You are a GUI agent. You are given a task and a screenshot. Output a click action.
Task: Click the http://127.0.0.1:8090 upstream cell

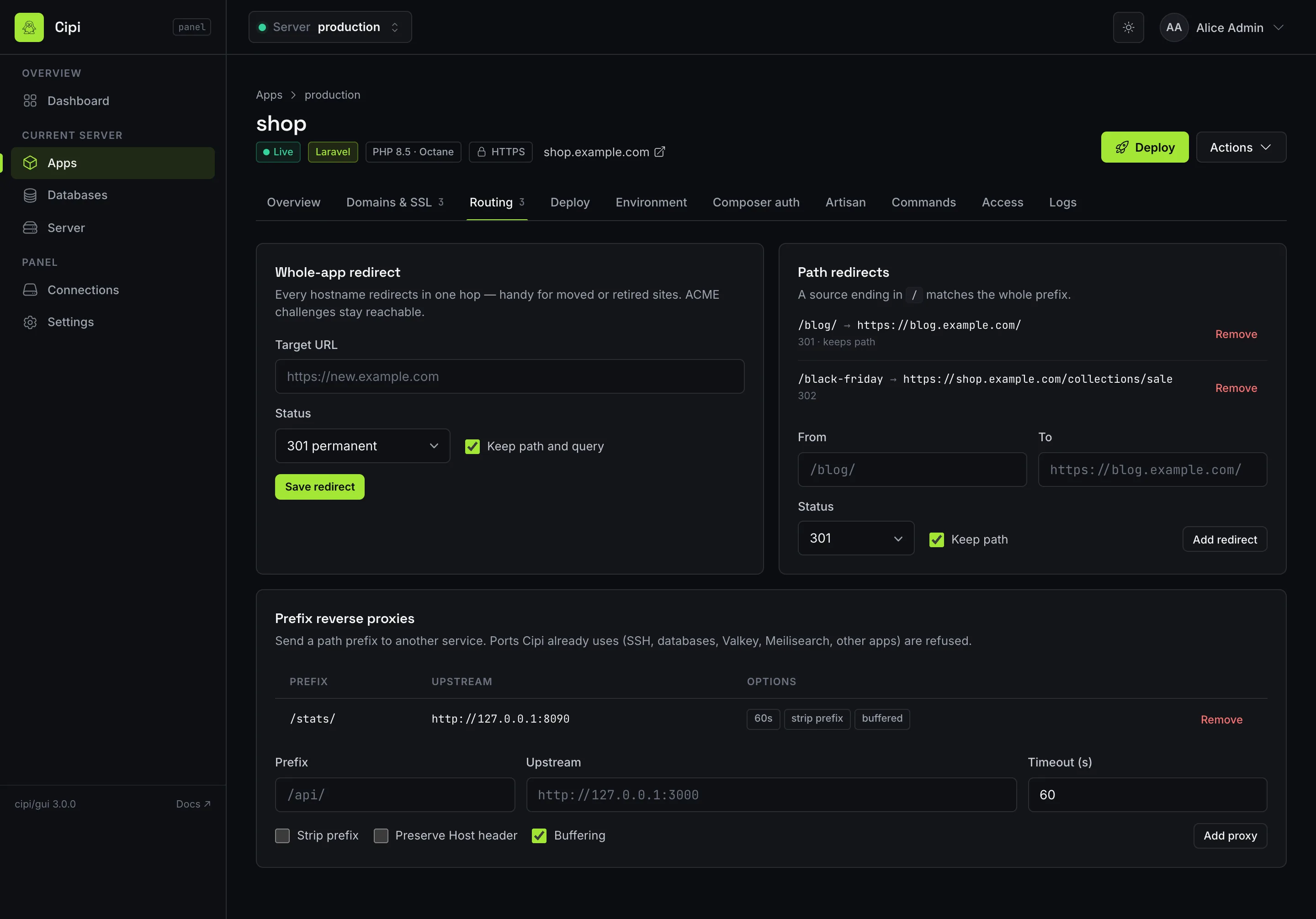500,719
